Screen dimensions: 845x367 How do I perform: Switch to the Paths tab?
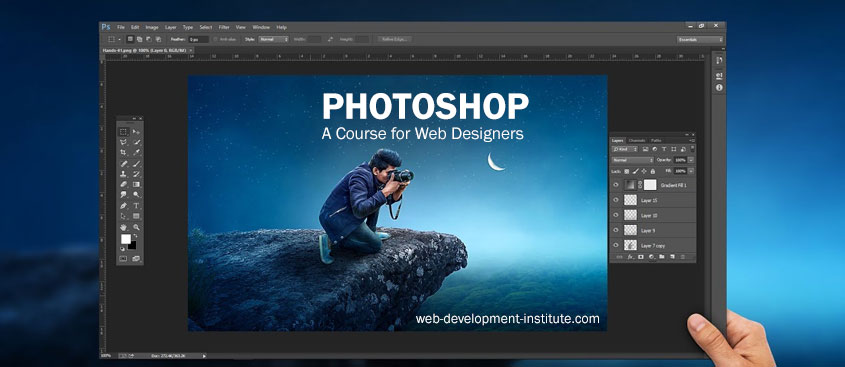click(656, 141)
